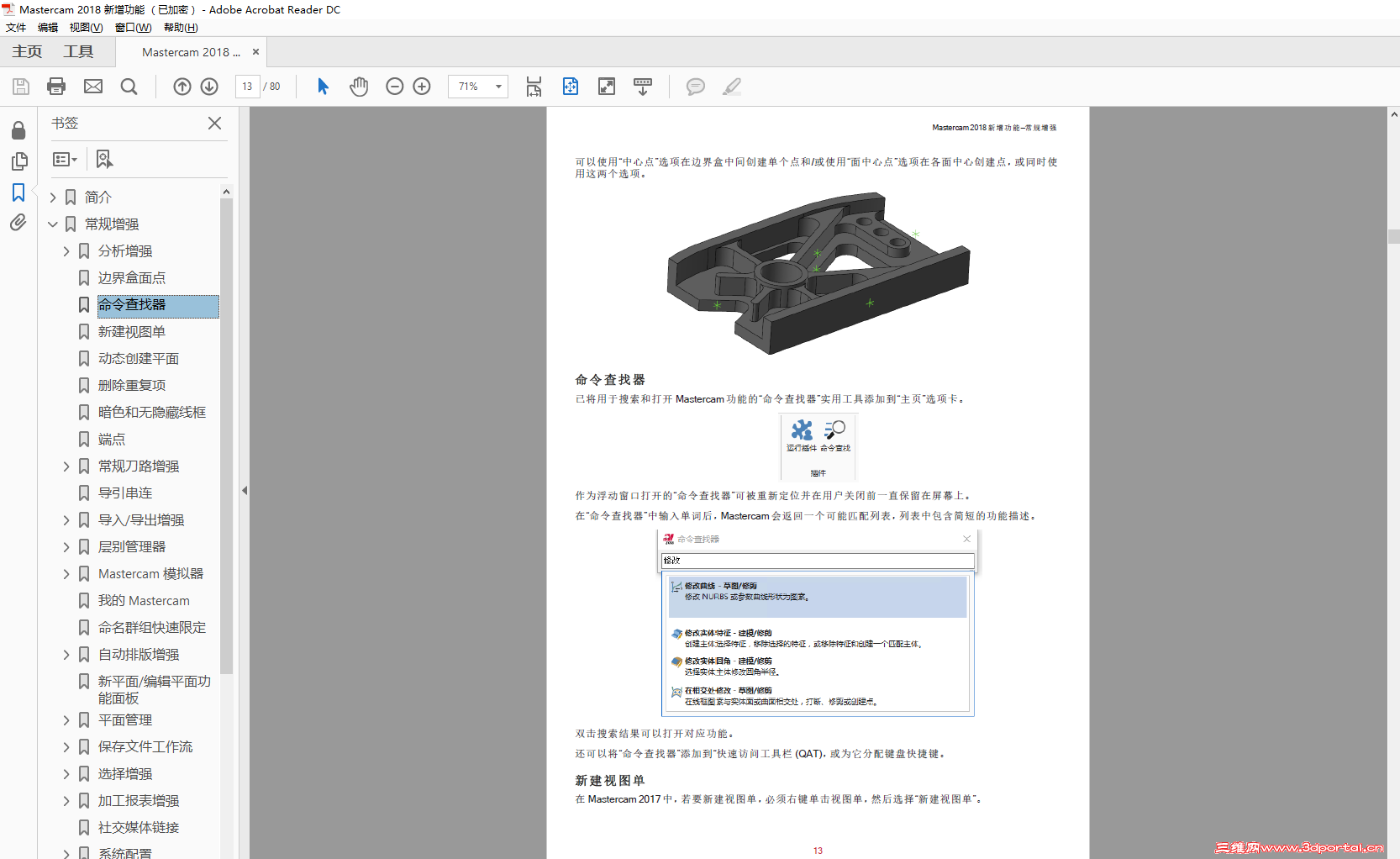Expand the 保存文件工作流 bookmark
Screen dimensions: 1400x859
66,747
